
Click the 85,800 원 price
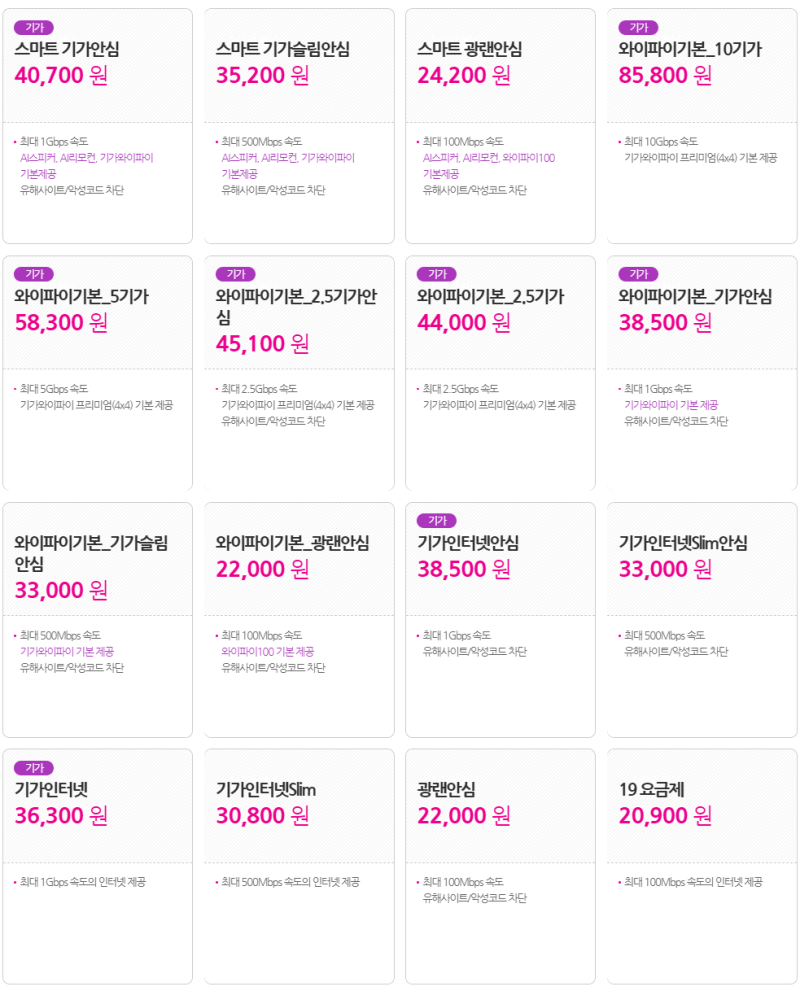[x=665, y=75]
